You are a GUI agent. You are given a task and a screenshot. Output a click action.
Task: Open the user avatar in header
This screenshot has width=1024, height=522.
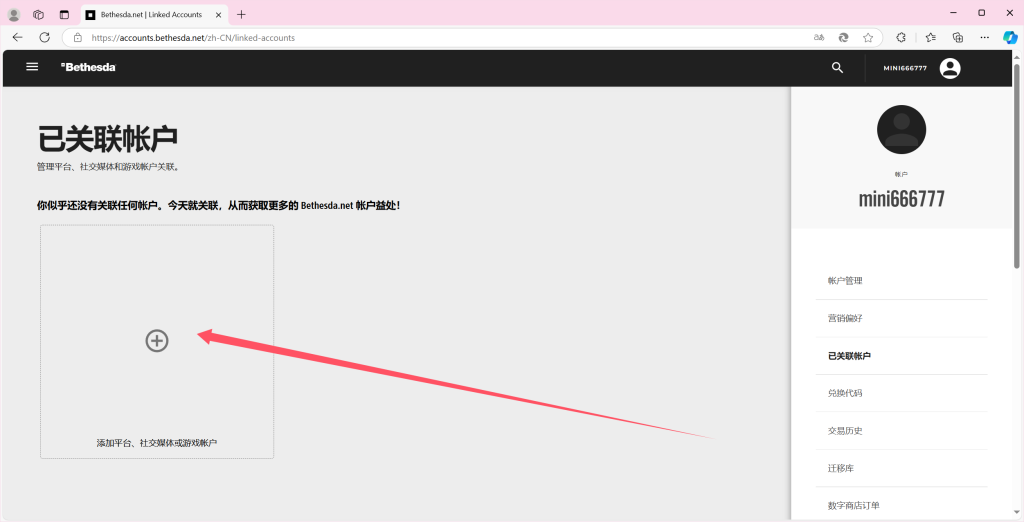[950, 68]
